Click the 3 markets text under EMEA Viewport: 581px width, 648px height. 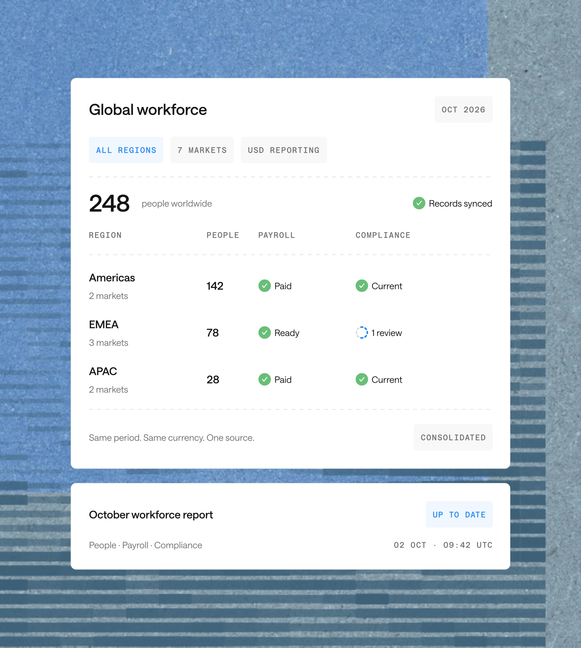[x=108, y=343]
